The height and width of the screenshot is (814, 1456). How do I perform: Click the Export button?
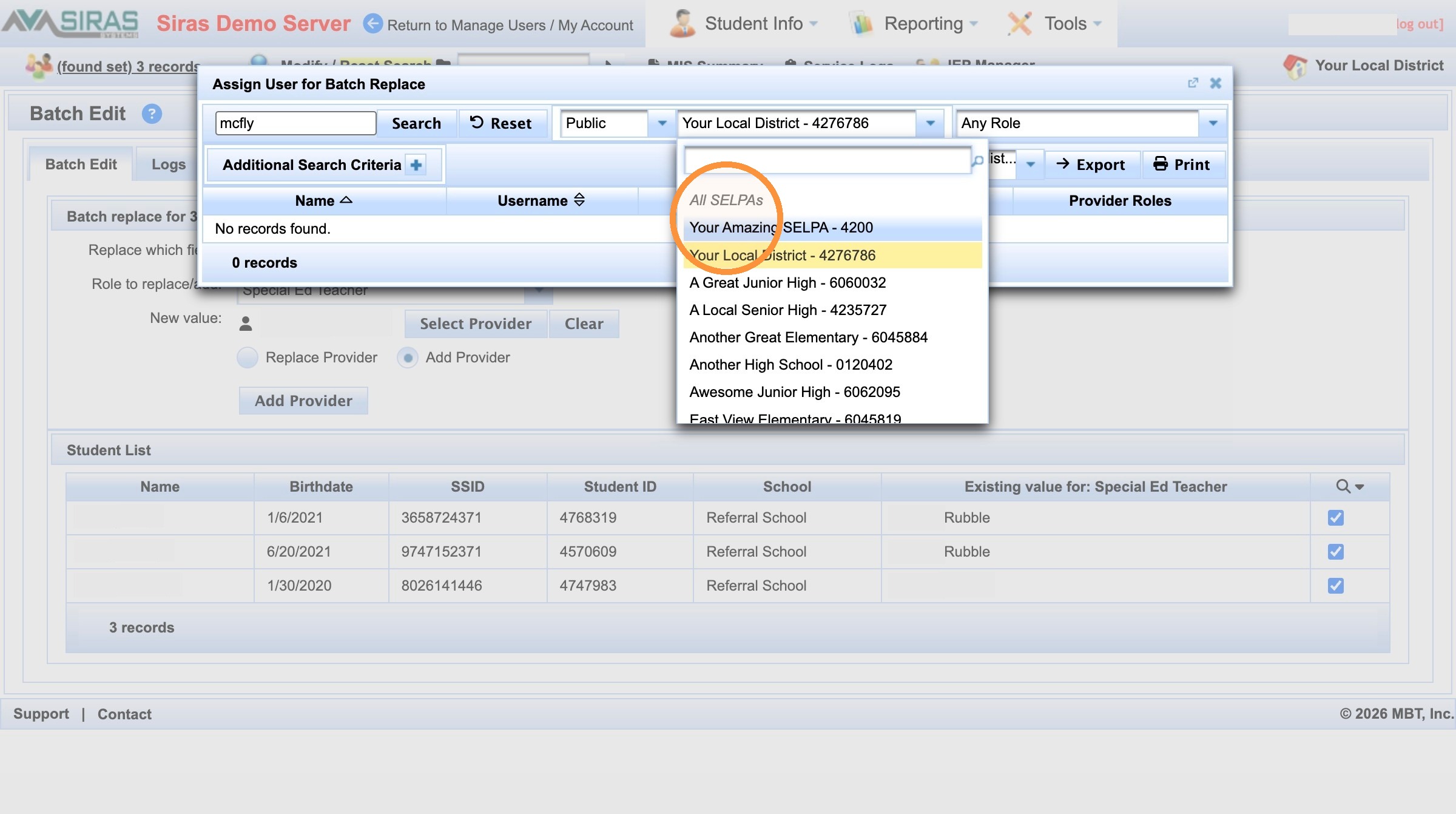(x=1092, y=164)
